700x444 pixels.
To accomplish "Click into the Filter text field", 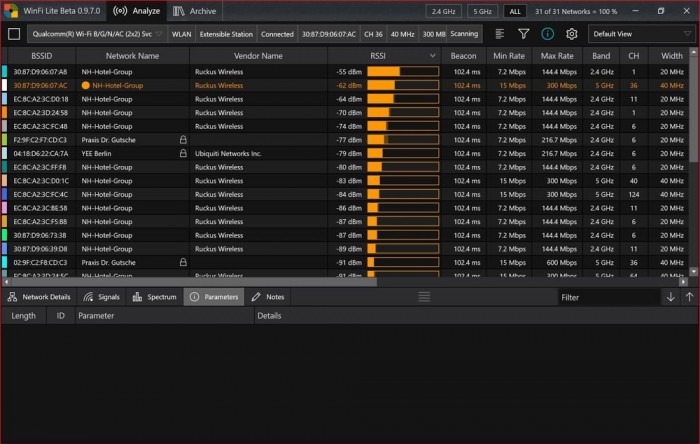I will (606, 297).
